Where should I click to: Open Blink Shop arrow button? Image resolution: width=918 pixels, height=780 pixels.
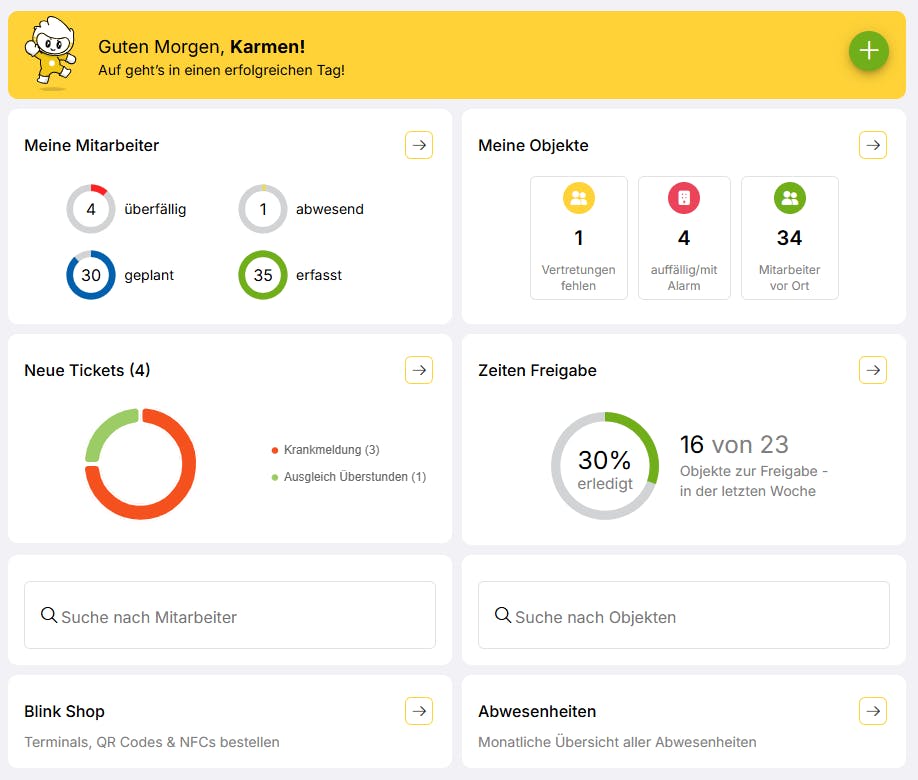coord(419,711)
